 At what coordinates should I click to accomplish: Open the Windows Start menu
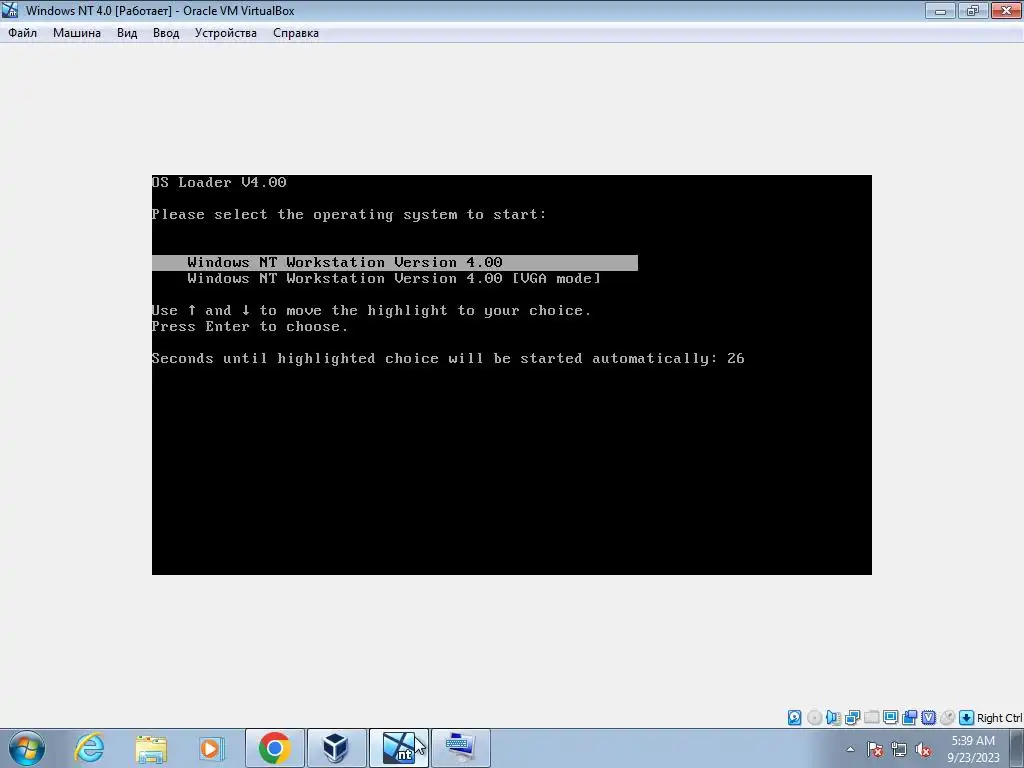27,748
